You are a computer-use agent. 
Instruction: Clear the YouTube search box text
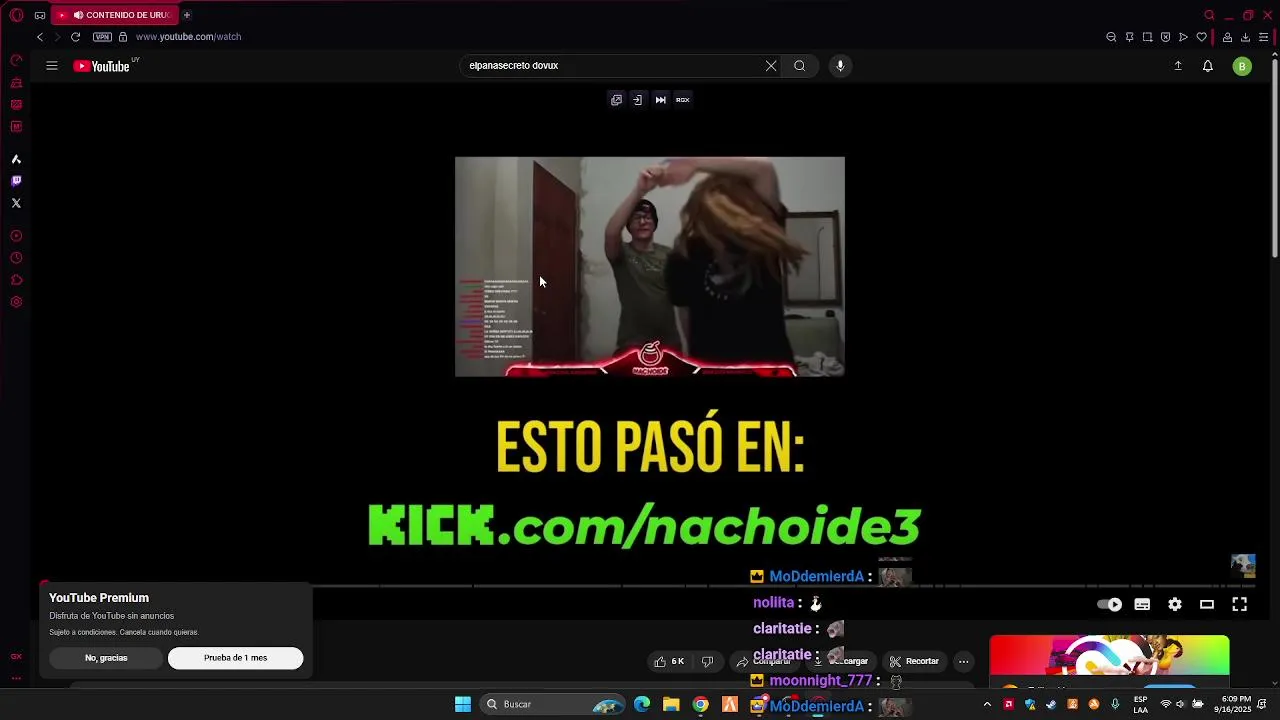pos(771,66)
